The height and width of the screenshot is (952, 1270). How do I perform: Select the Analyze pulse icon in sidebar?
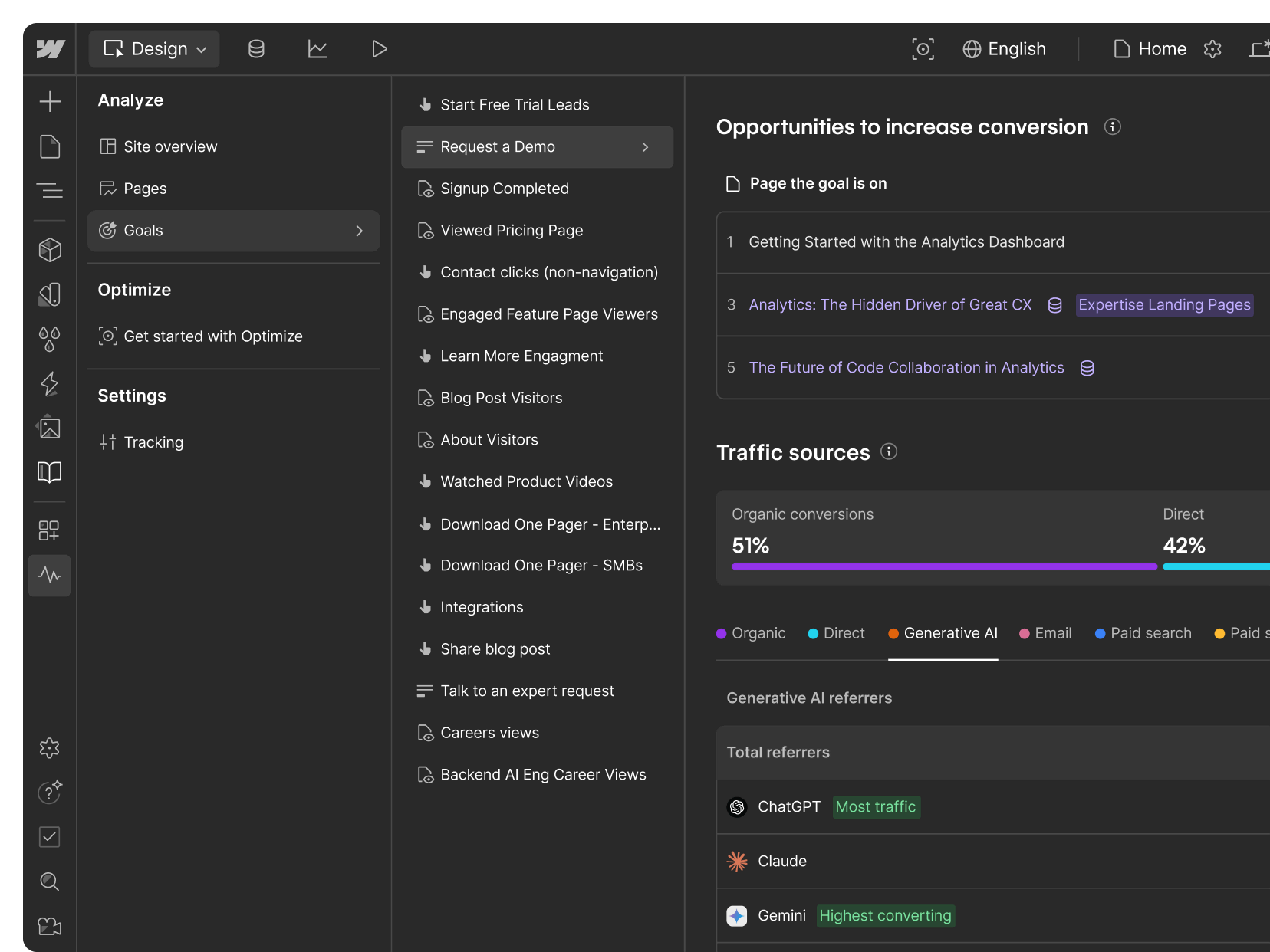[x=50, y=575]
